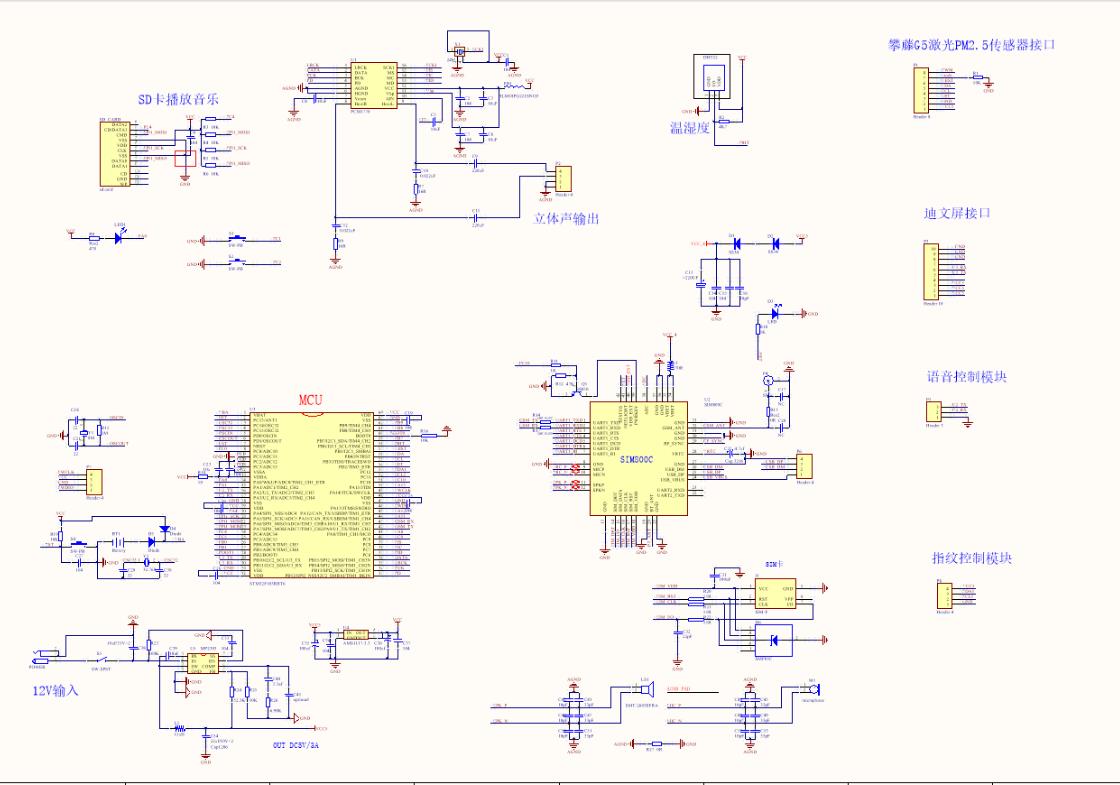Click the OUT DC5V/3A label
This screenshot has height=785, width=1120.
coord(296,744)
